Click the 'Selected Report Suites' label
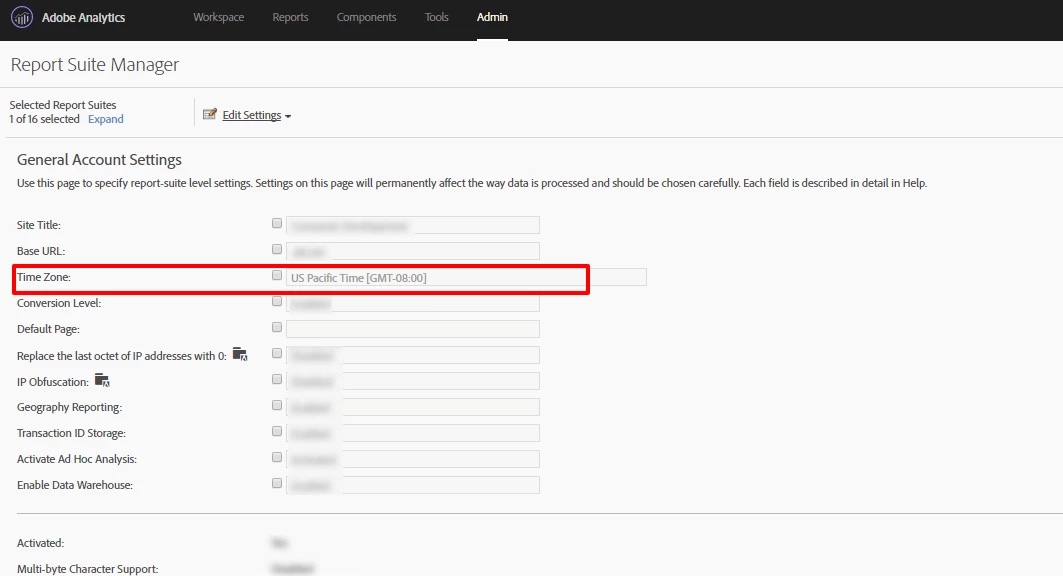 (x=63, y=105)
